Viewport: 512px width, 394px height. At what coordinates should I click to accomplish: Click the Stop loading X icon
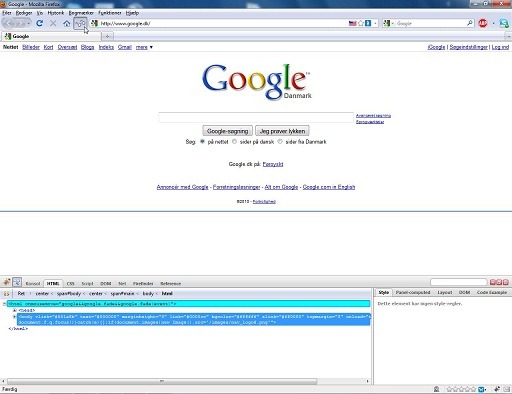pos(53,23)
